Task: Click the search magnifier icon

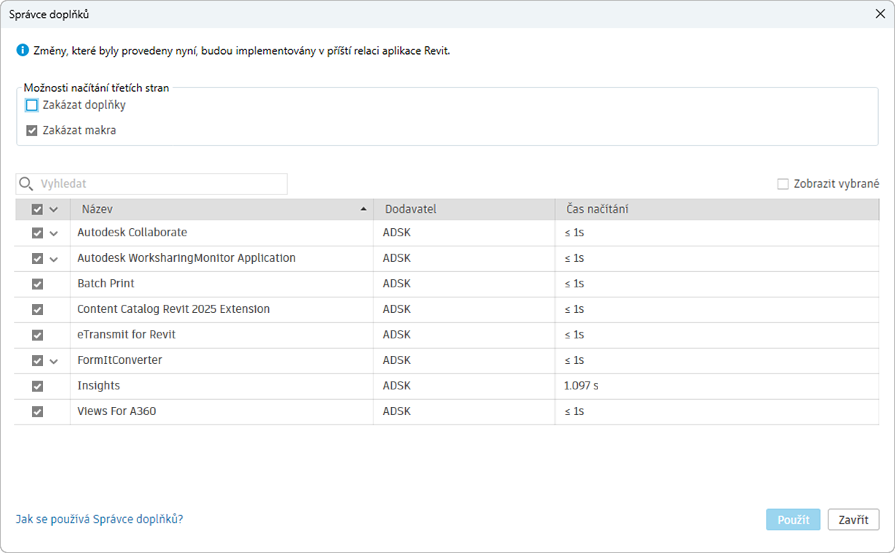Action: point(27,184)
